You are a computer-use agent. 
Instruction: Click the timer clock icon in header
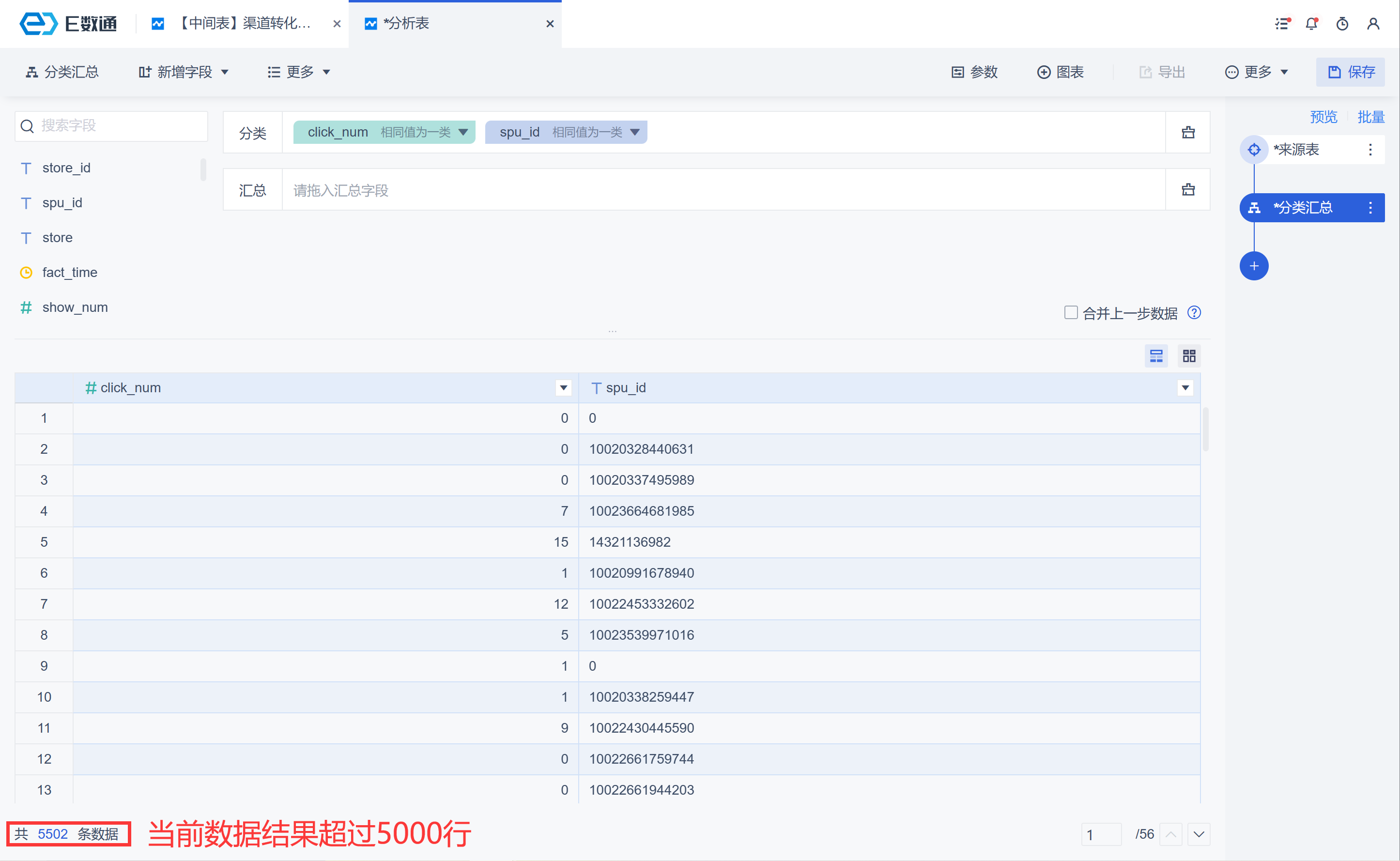click(x=1342, y=24)
